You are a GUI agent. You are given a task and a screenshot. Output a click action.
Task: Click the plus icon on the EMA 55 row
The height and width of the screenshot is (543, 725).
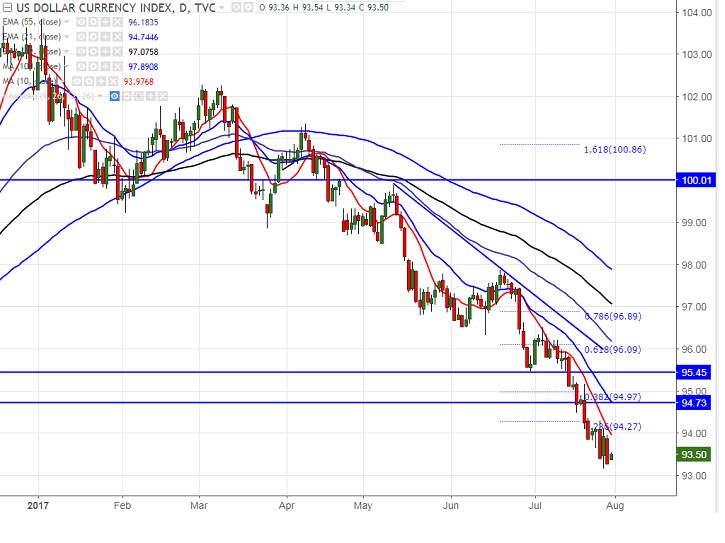(x=105, y=22)
